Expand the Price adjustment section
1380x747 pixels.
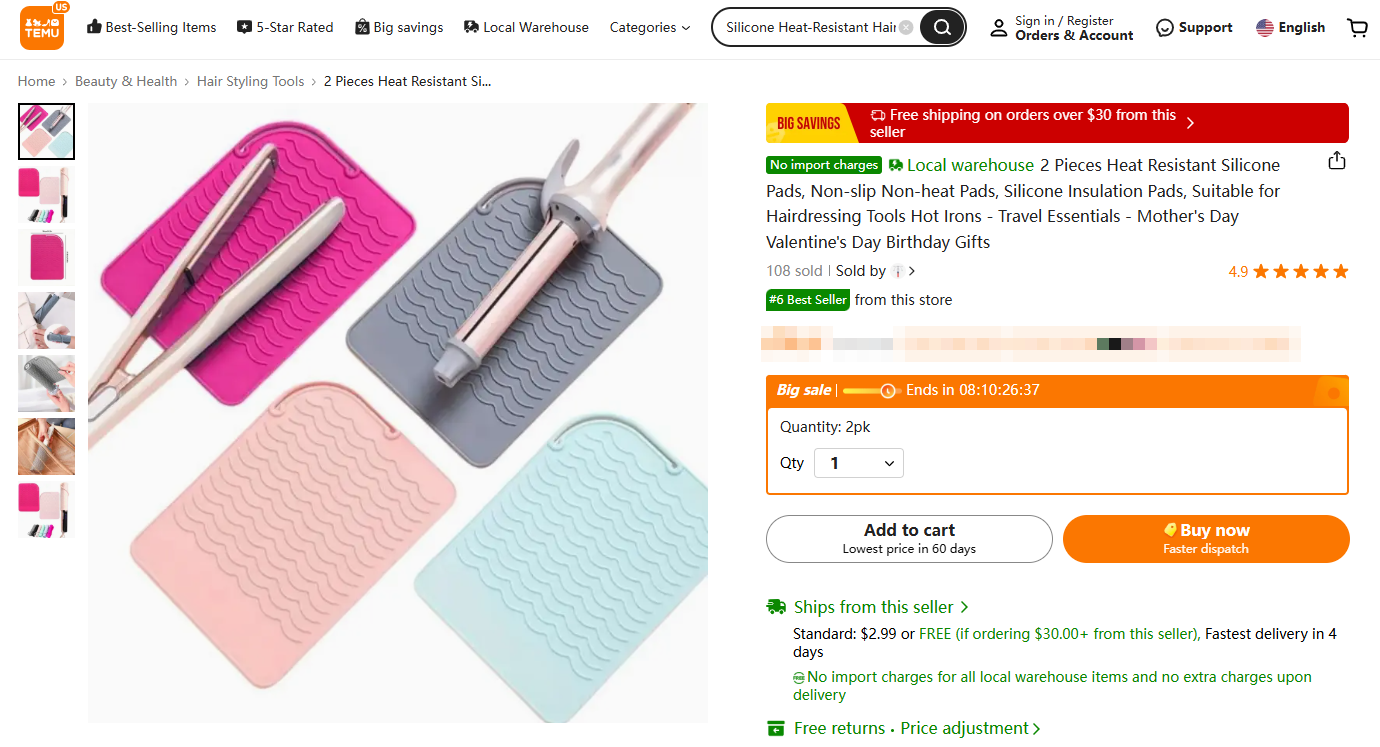963,728
